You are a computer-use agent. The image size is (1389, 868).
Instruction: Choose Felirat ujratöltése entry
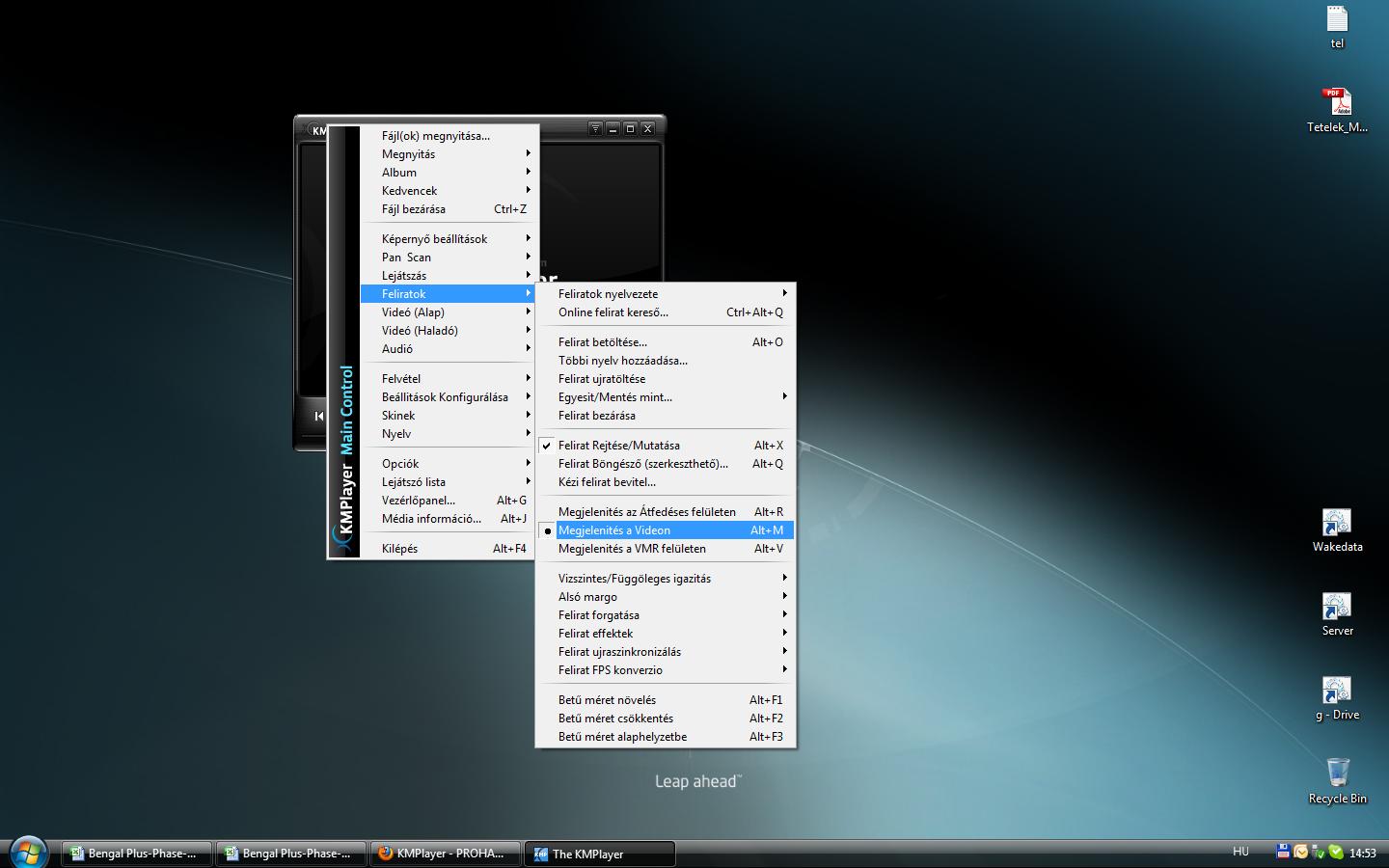click(666, 379)
